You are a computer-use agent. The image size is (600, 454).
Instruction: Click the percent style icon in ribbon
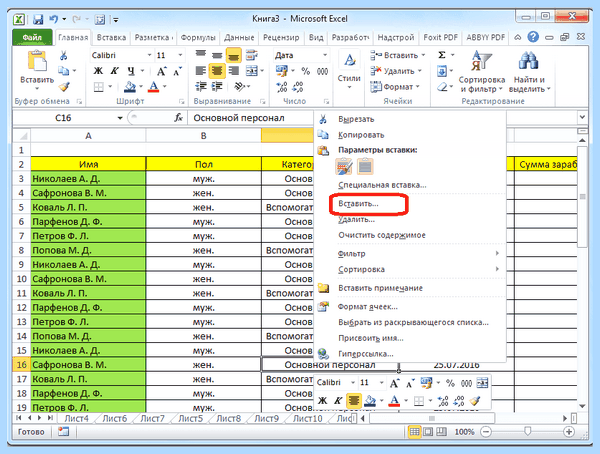pos(305,71)
